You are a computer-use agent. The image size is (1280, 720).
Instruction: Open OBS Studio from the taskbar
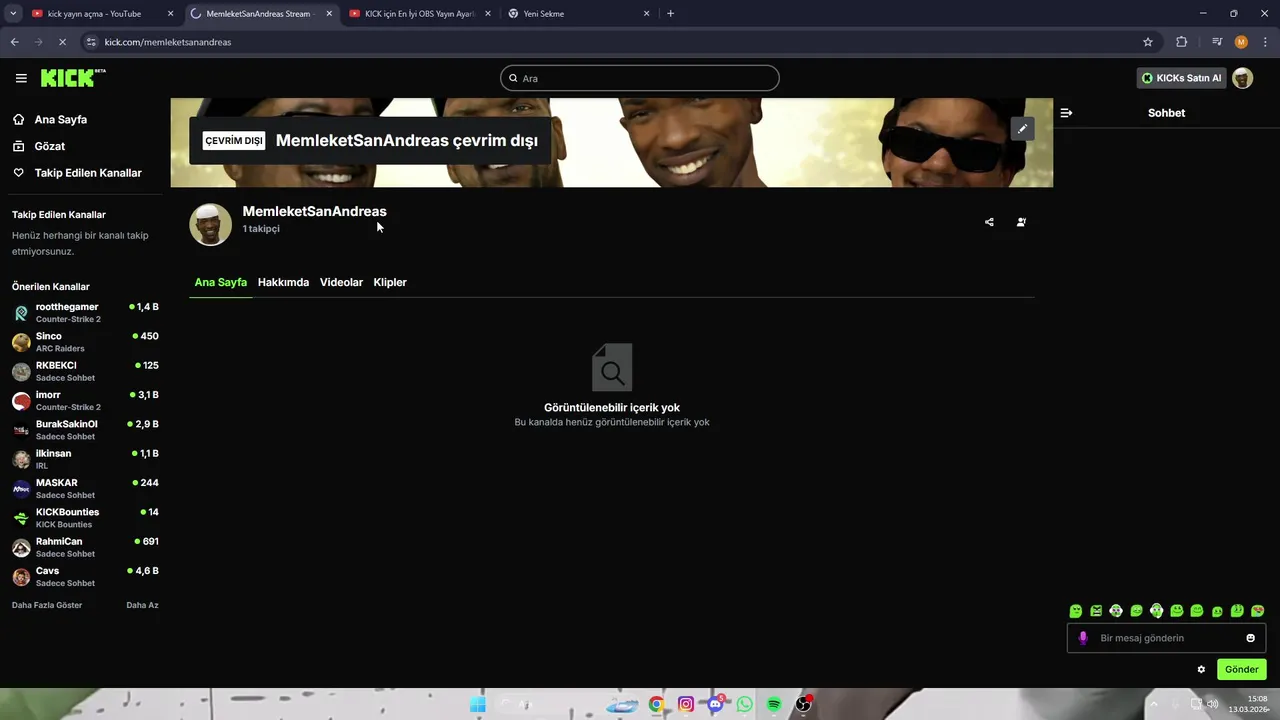(803, 704)
